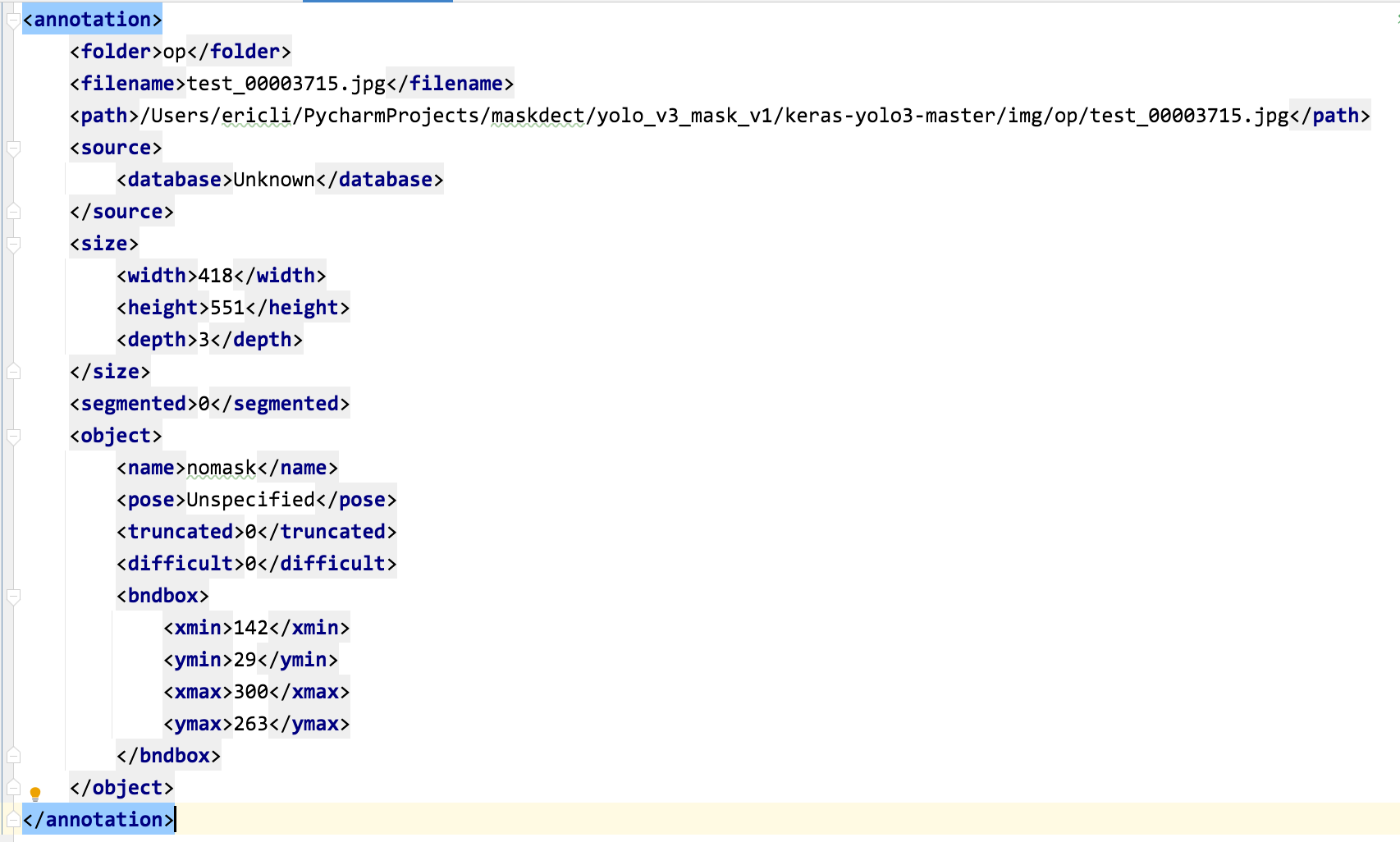Click the nomask name value
The image size is (1400, 842).
tap(221, 468)
